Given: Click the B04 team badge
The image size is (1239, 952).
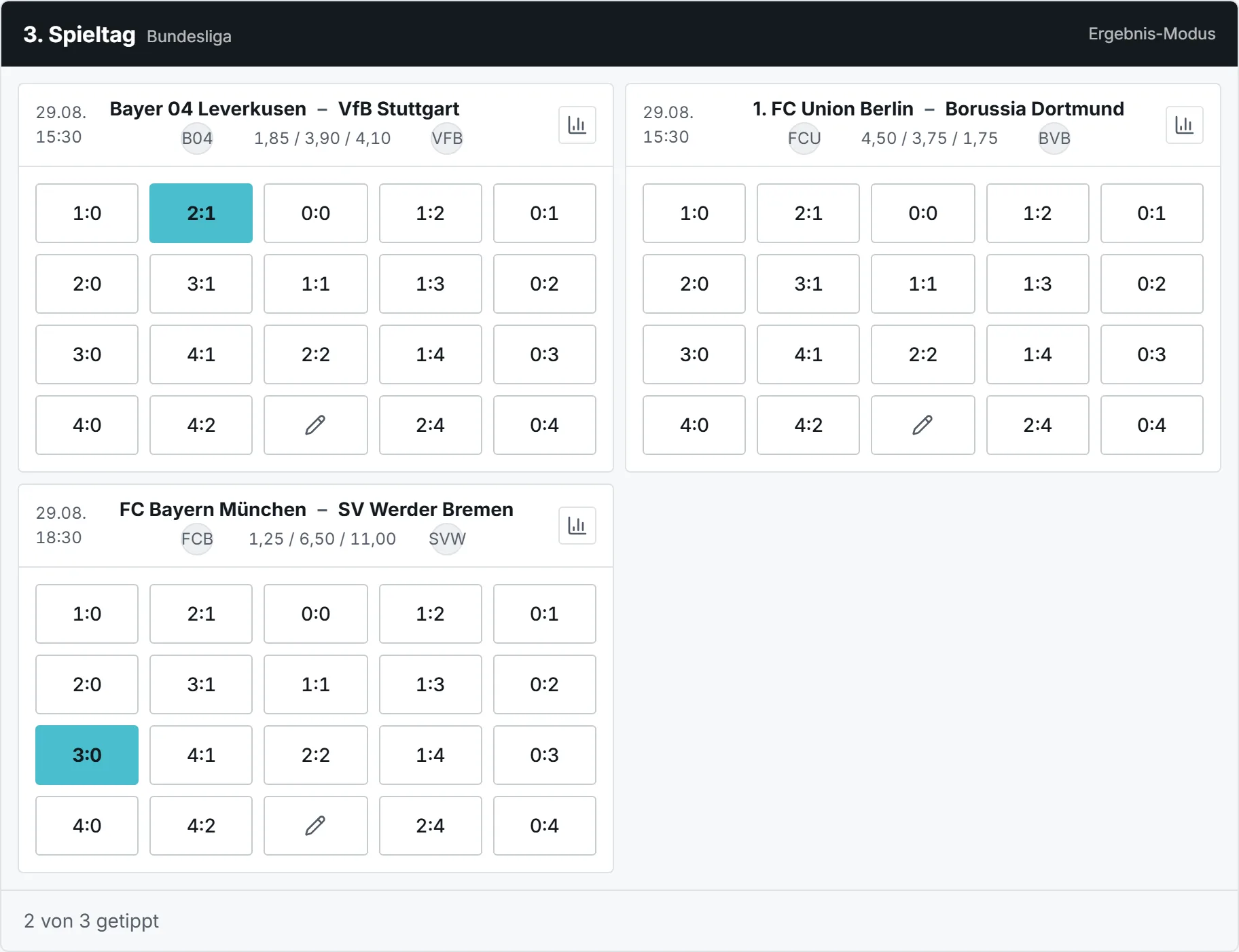Looking at the screenshot, I should tap(197, 139).
